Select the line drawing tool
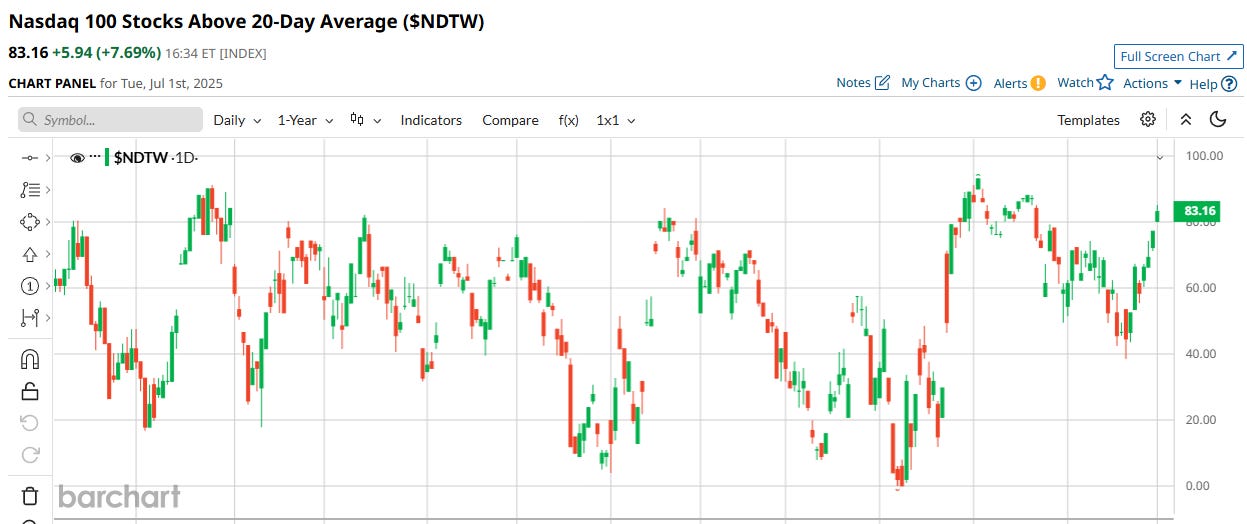Image resolution: width=1247 pixels, height=524 pixels. (x=29, y=158)
